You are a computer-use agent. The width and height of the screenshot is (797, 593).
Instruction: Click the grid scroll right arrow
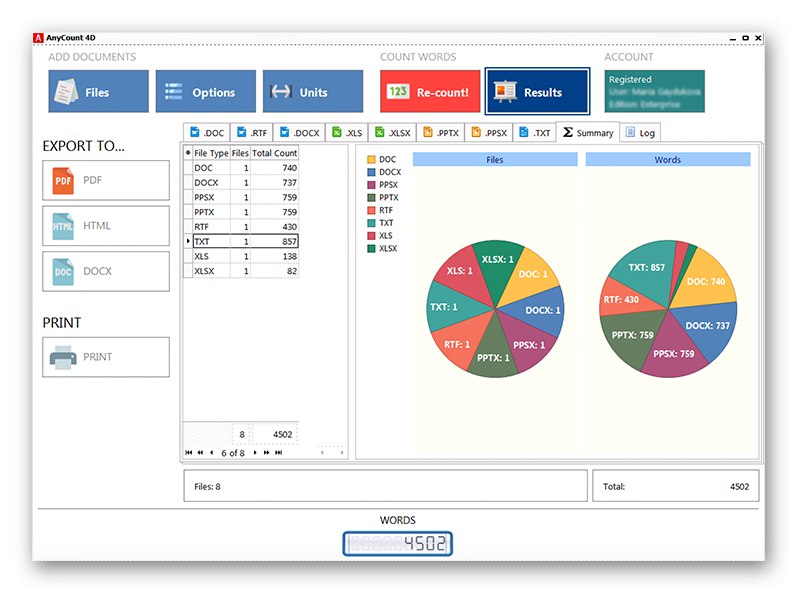point(342,452)
